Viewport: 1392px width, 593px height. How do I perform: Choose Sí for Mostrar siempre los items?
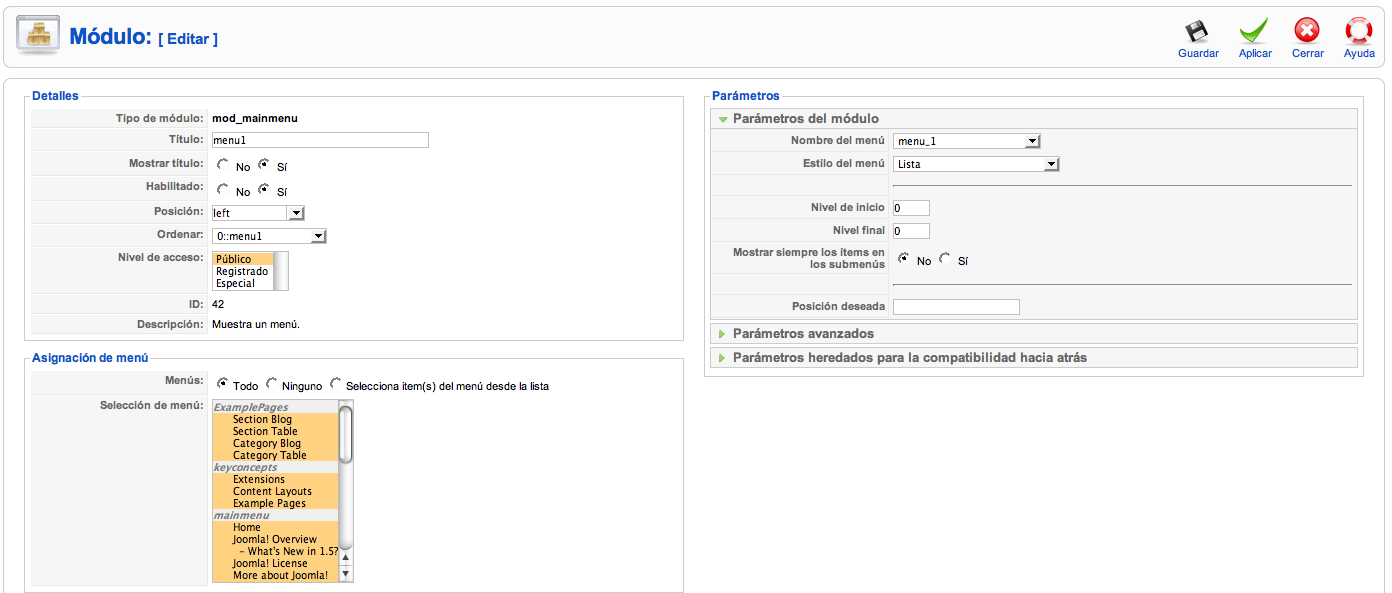click(x=945, y=259)
